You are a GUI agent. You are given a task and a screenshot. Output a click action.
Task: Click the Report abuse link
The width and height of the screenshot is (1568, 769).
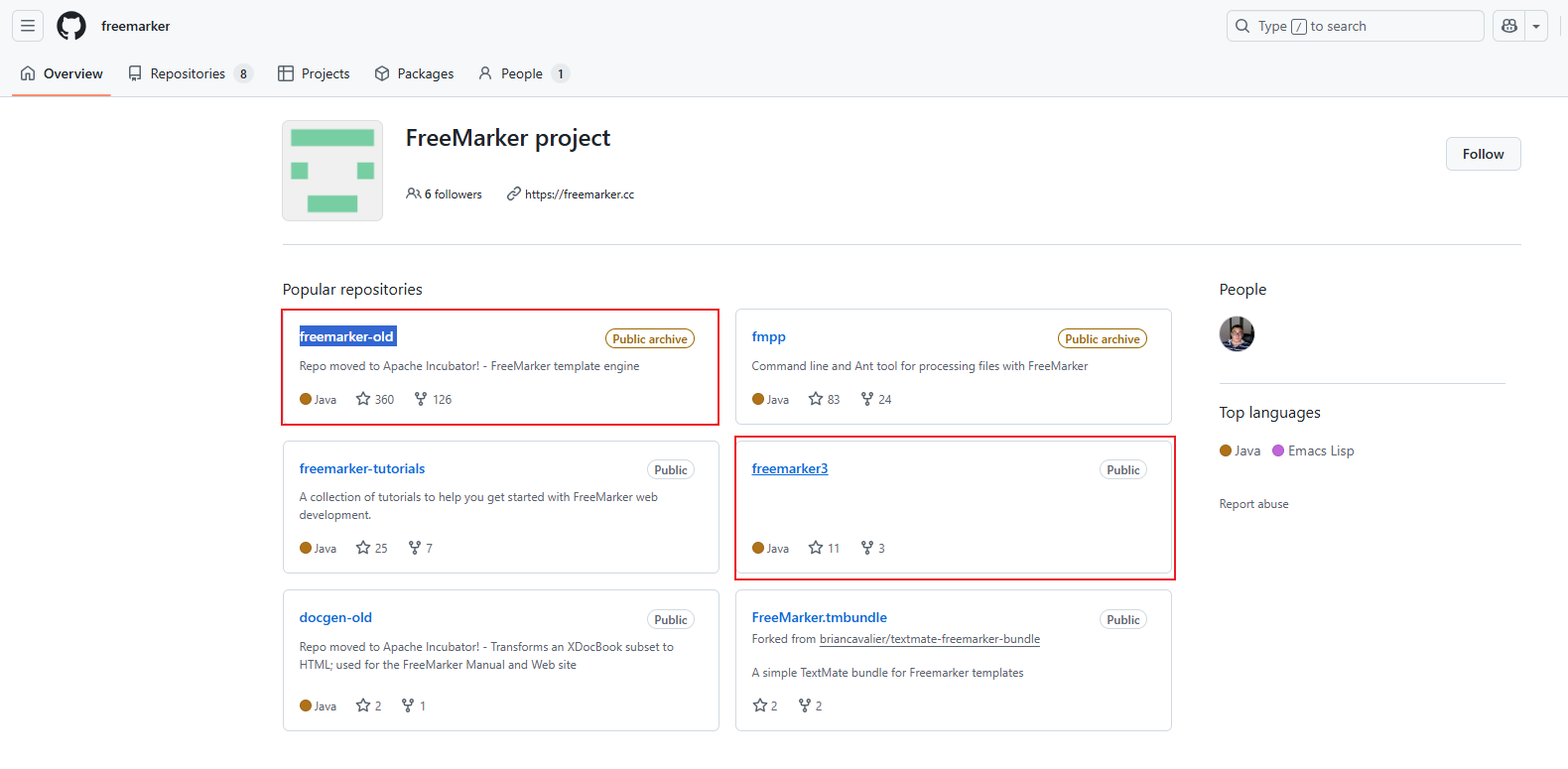(1253, 504)
